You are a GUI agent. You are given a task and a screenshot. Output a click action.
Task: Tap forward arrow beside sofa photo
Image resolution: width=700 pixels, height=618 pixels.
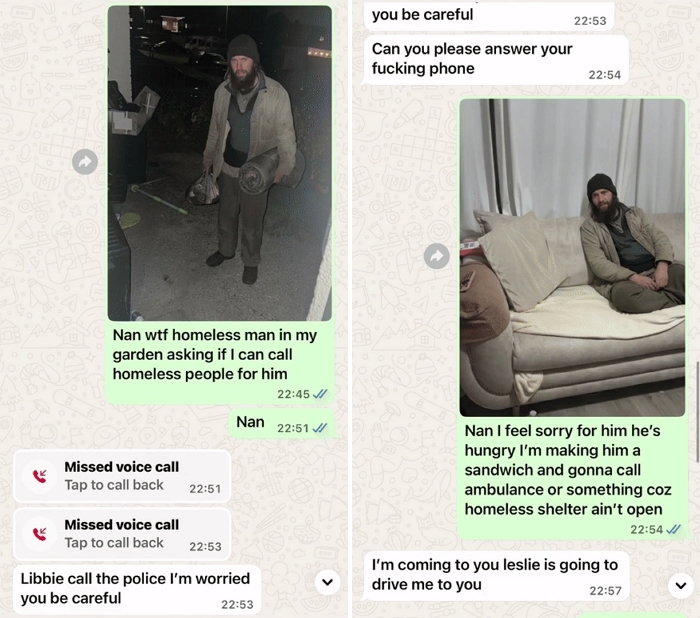pyautogui.click(x=437, y=256)
